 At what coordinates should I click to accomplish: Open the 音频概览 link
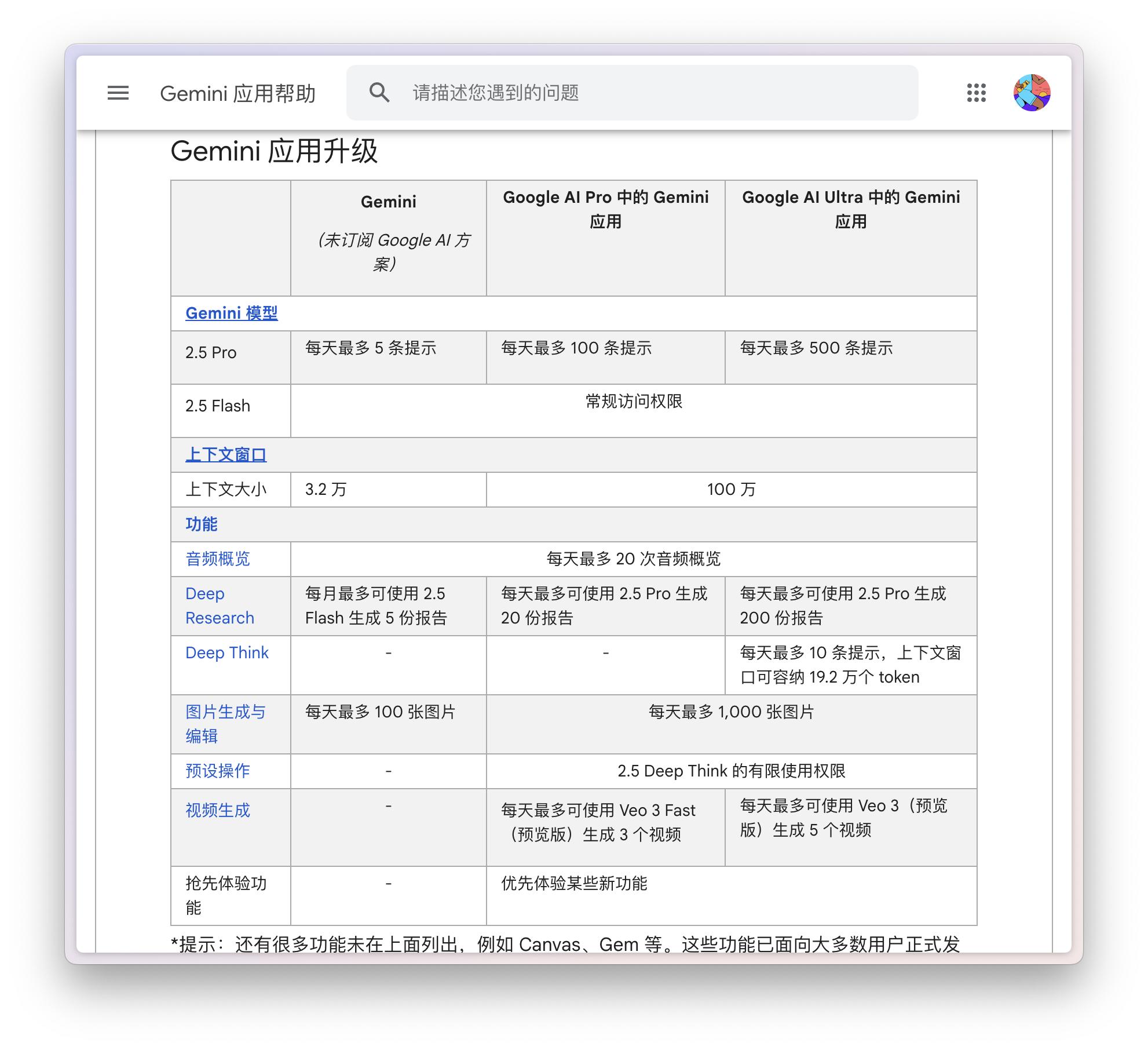tap(218, 559)
